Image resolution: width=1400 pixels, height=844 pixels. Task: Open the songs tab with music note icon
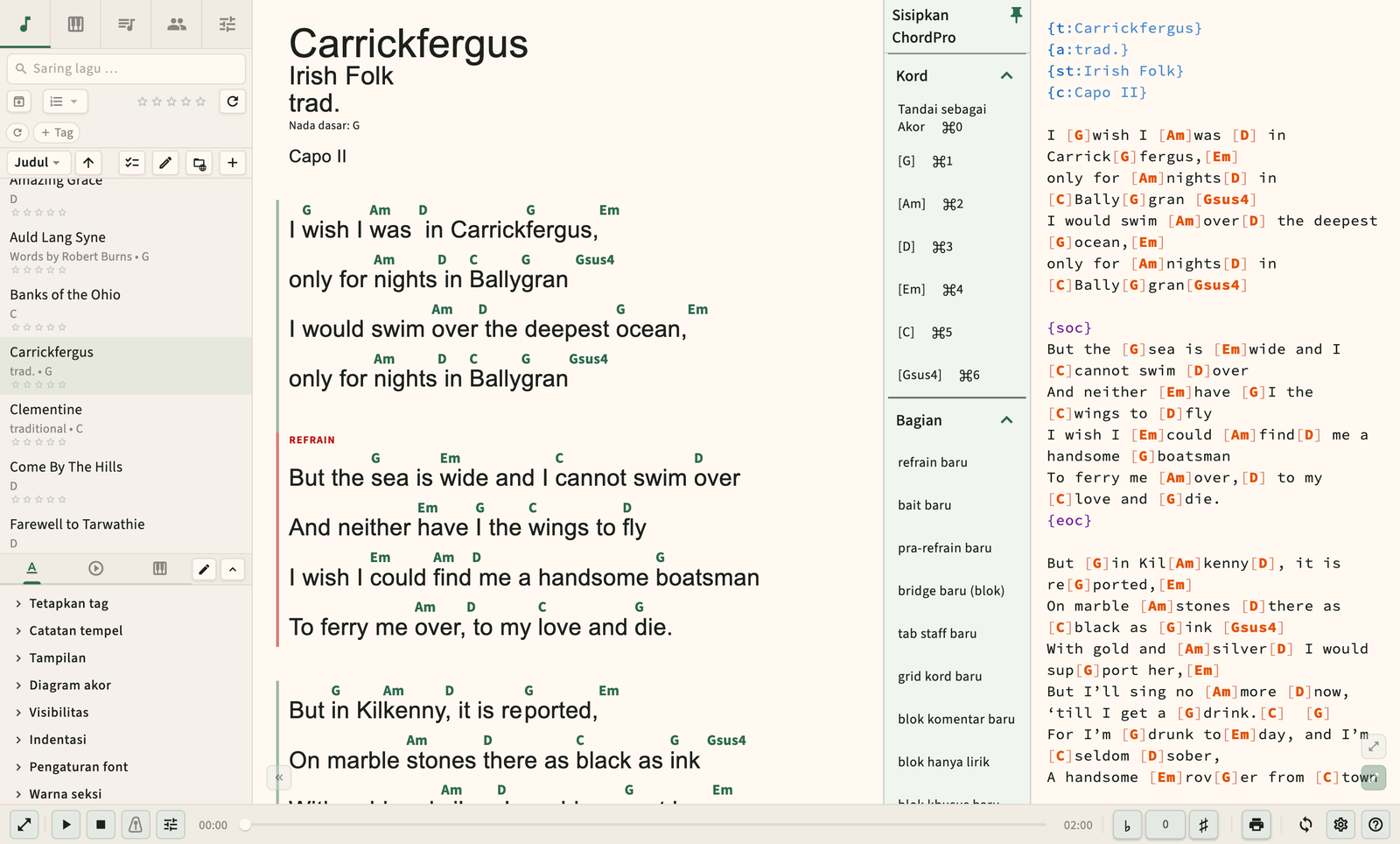25,24
